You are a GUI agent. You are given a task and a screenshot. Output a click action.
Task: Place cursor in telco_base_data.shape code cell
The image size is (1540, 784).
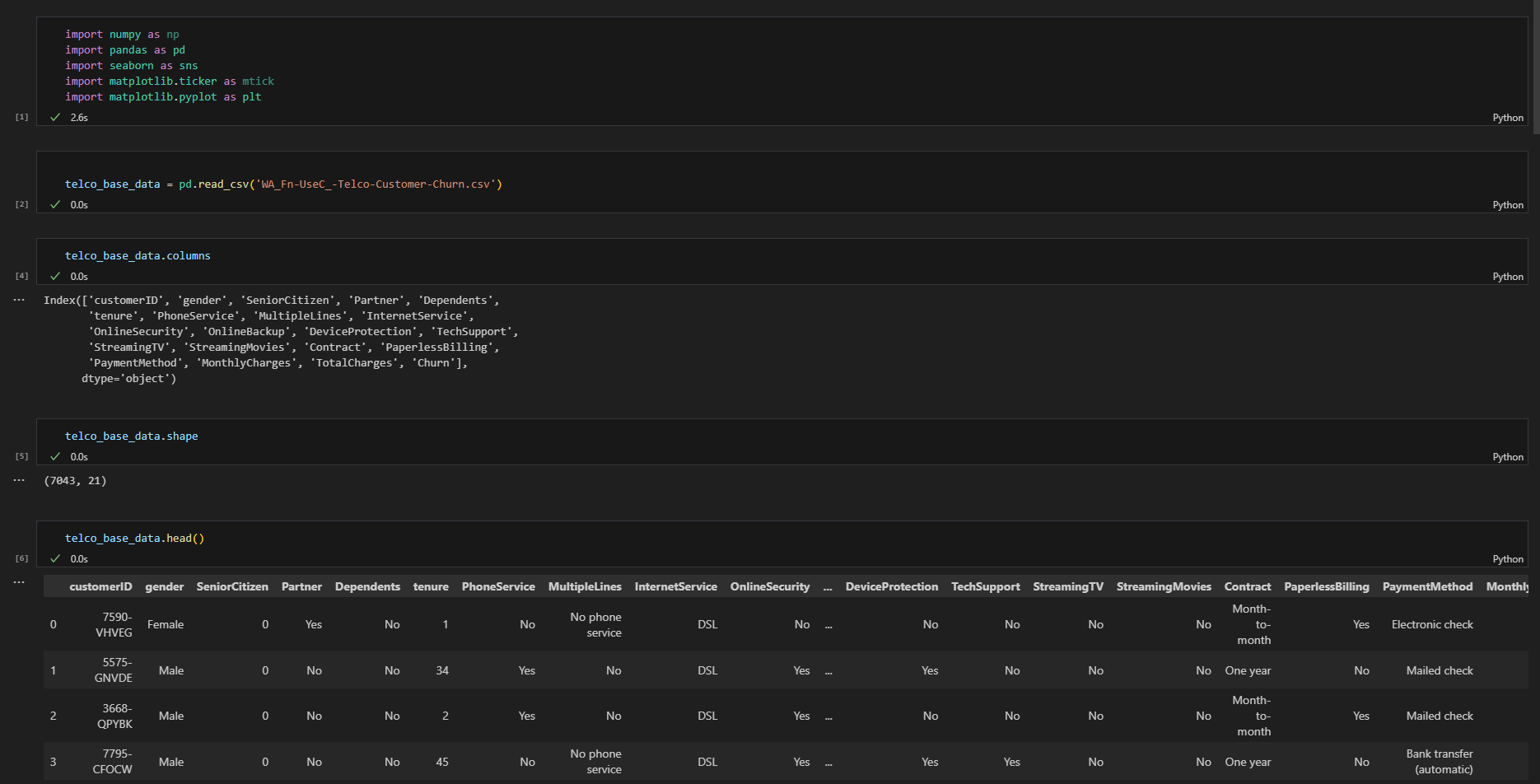coord(782,436)
